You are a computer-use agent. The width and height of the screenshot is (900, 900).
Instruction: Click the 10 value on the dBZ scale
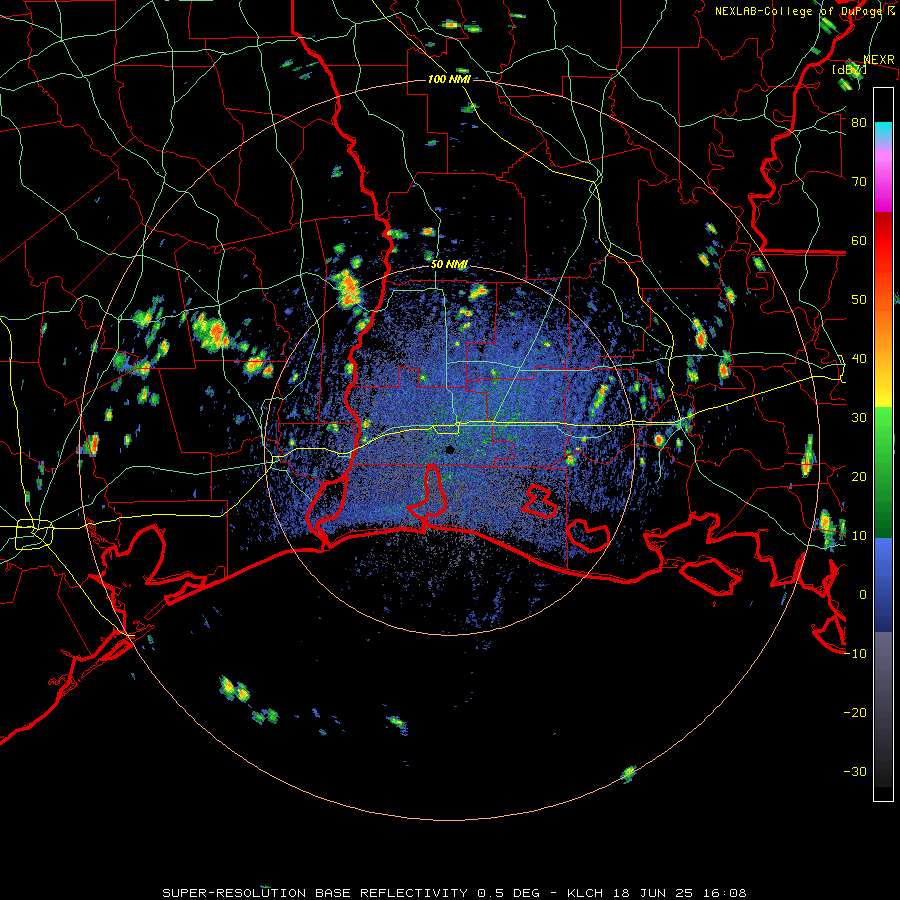(x=859, y=536)
